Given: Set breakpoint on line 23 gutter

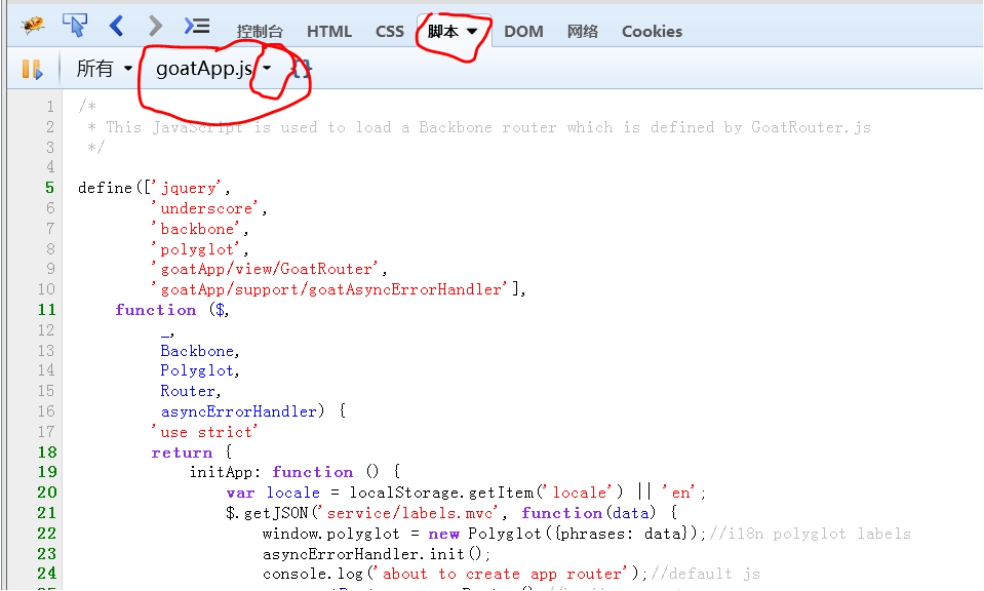Looking at the screenshot, I should (x=47, y=554).
